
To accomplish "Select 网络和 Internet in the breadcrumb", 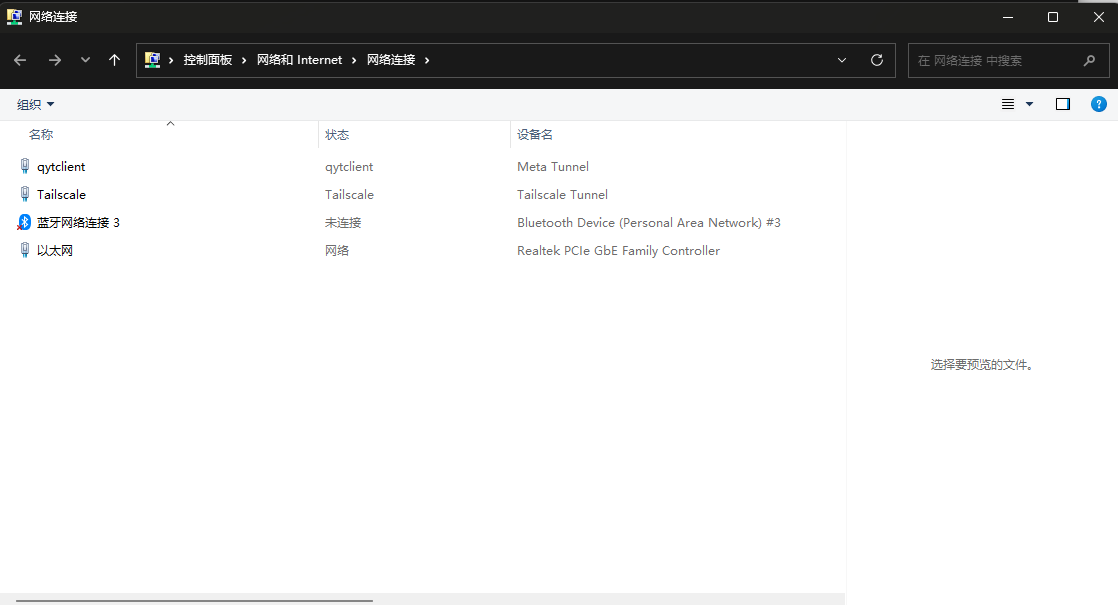I will coord(299,61).
